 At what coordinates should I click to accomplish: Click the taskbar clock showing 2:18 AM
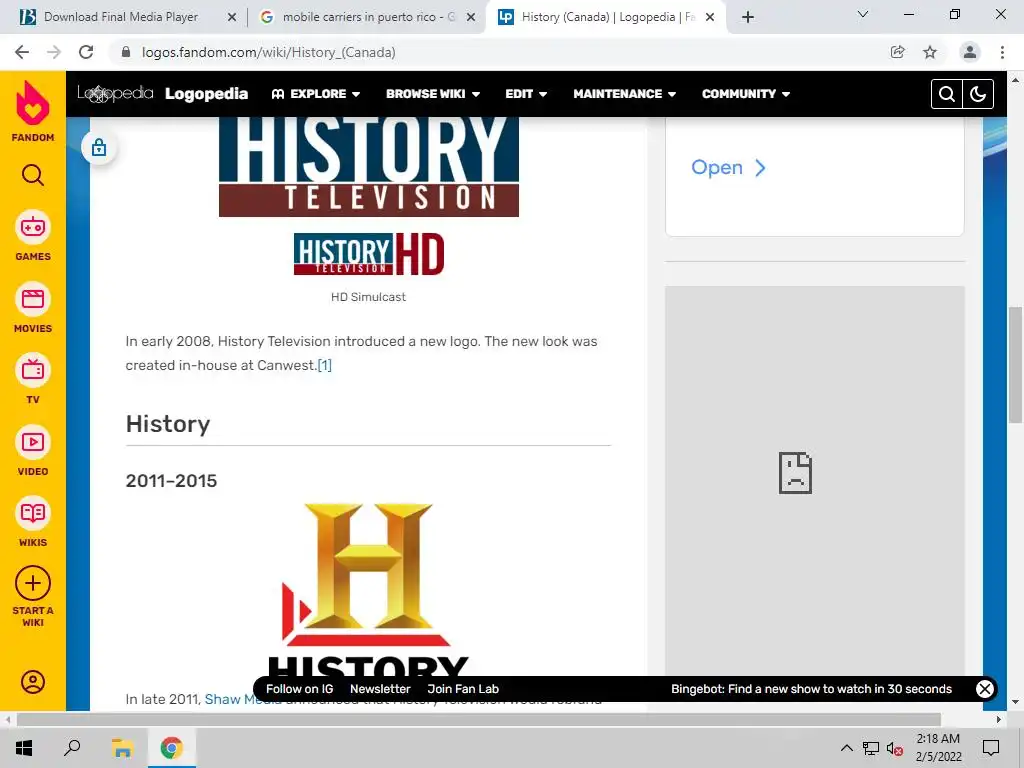pyautogui.click(x=938, y=748)
